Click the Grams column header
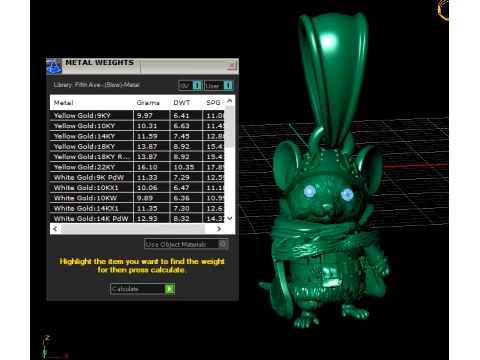The height and width of the screenshot is (360, 480). pos(148,103)
